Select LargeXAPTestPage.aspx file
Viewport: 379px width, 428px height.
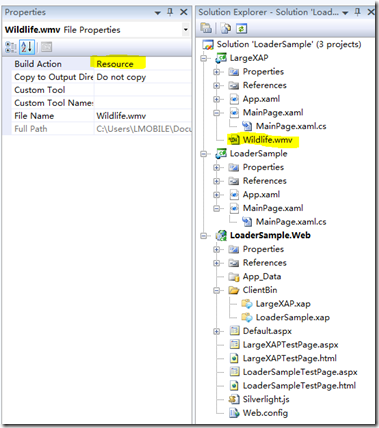(290, 345)
